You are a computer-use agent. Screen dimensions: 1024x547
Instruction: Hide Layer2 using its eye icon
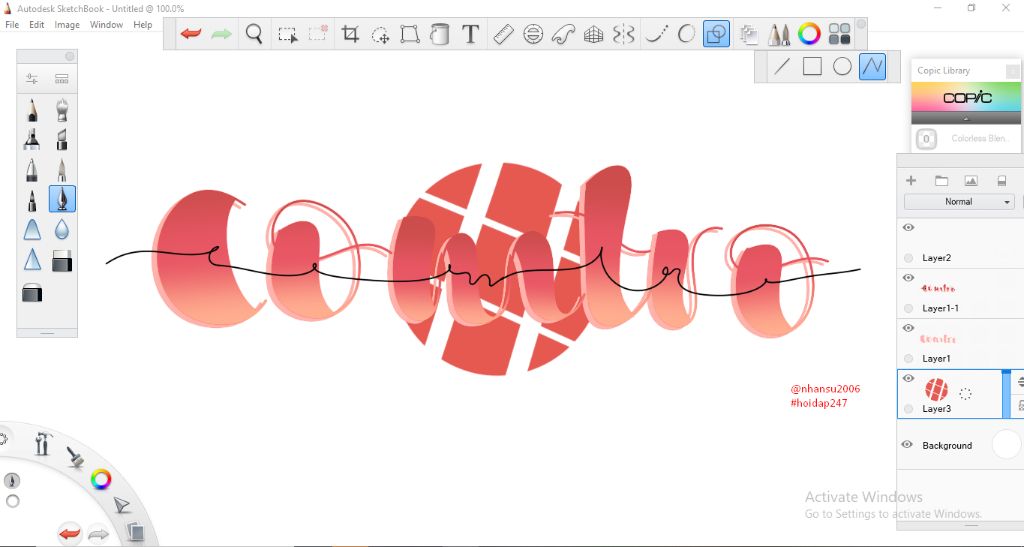coord(908,227)
